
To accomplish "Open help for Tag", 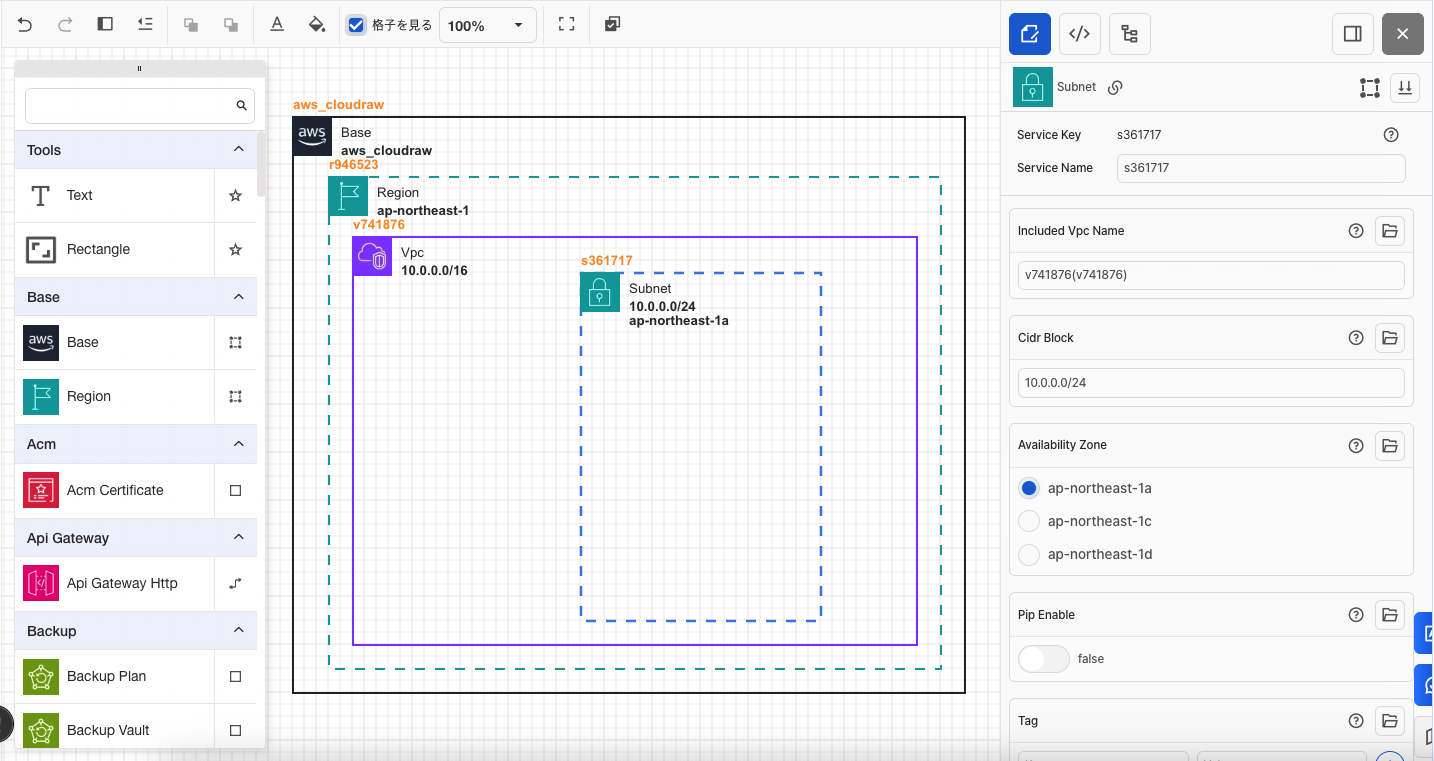I will click(x=1356, y=721).
